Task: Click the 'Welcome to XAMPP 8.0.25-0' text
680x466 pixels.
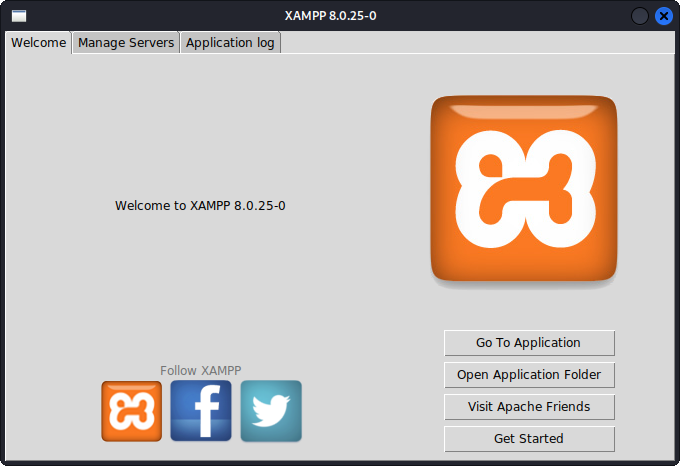Action: click(x=200, y=205)
